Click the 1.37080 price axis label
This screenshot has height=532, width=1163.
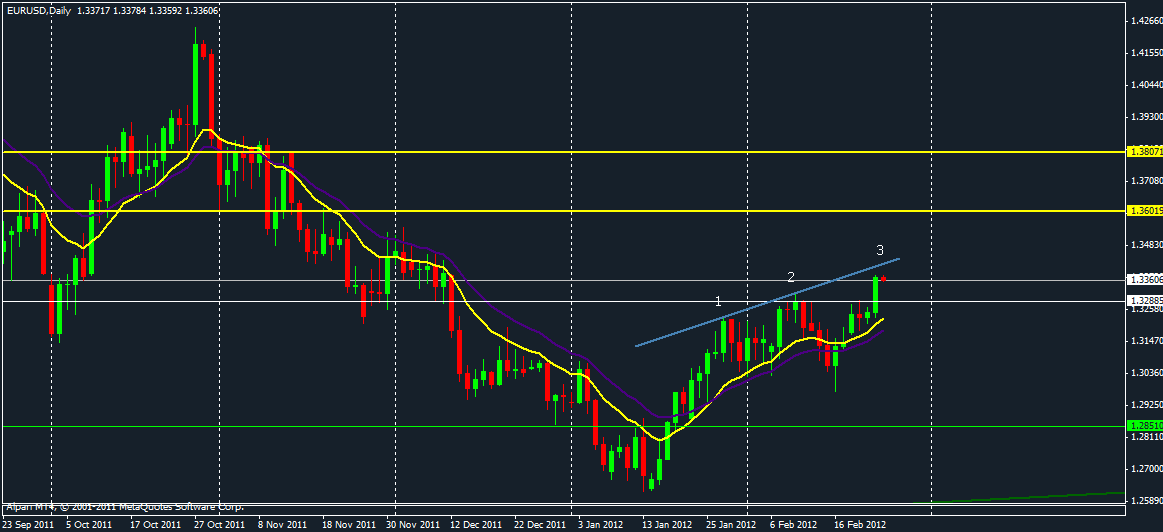tap(1146, 180)
